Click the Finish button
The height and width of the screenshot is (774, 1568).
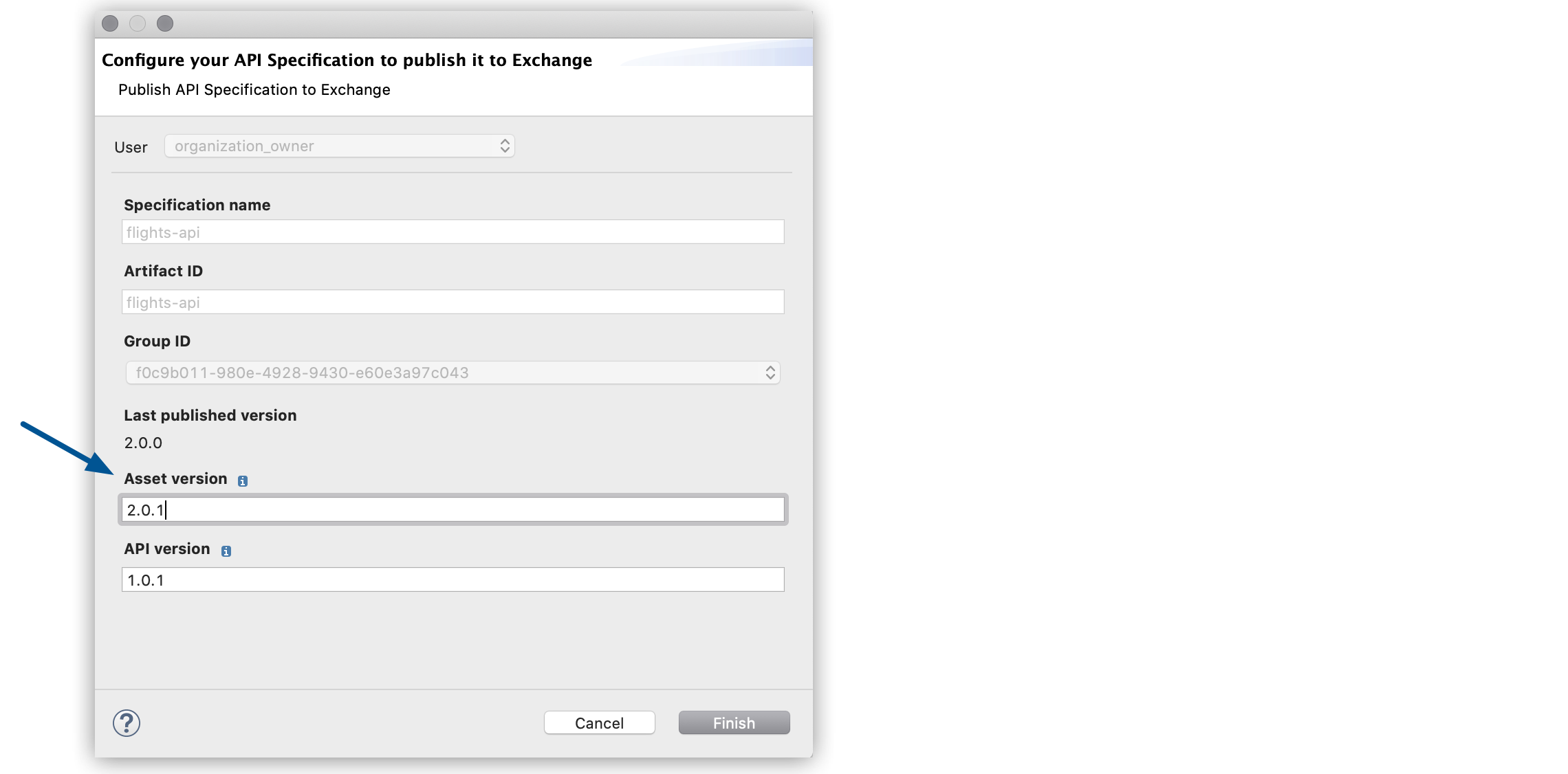tap(733, 722)
